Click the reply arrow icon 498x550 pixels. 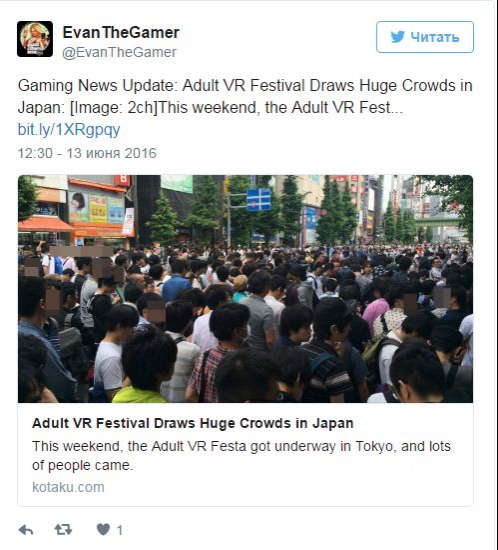click(x=26, y=530)
